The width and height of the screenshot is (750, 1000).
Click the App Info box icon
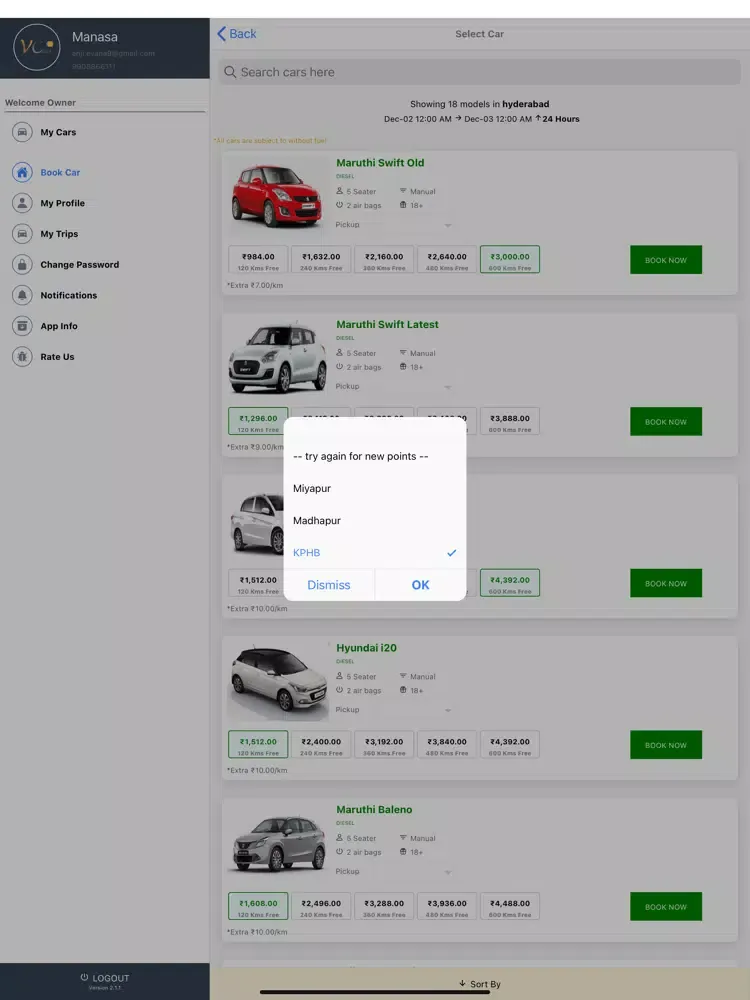tap(22, 325)
